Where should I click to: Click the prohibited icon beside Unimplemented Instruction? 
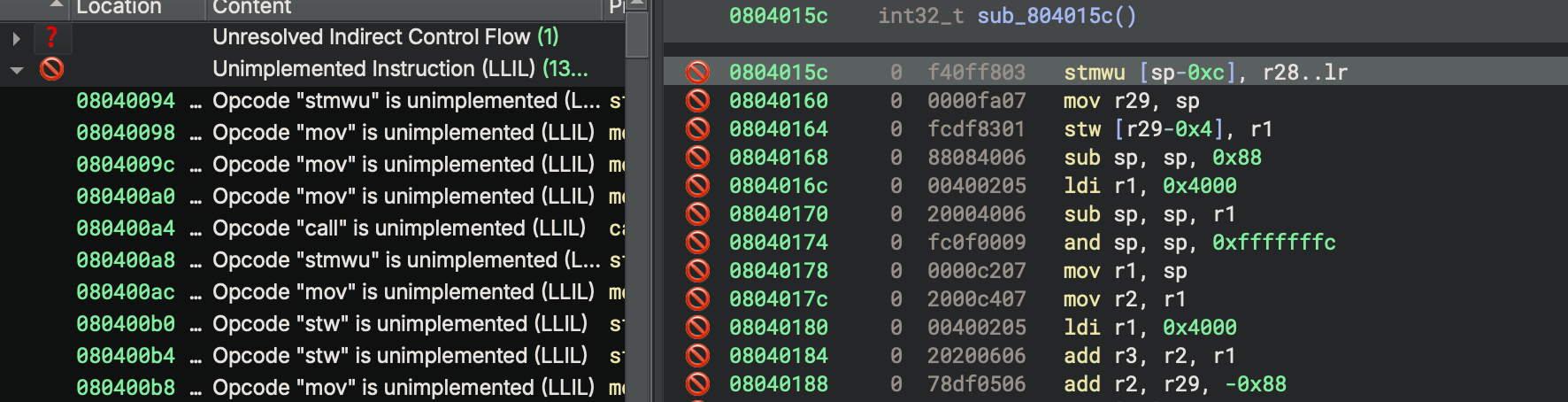(x=51, y=69)
